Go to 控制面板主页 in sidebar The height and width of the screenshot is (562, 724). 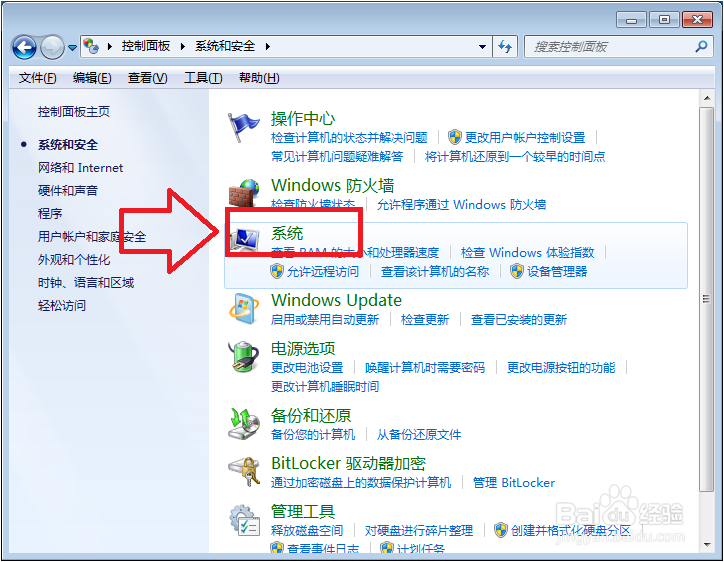[x=74, y=112]
